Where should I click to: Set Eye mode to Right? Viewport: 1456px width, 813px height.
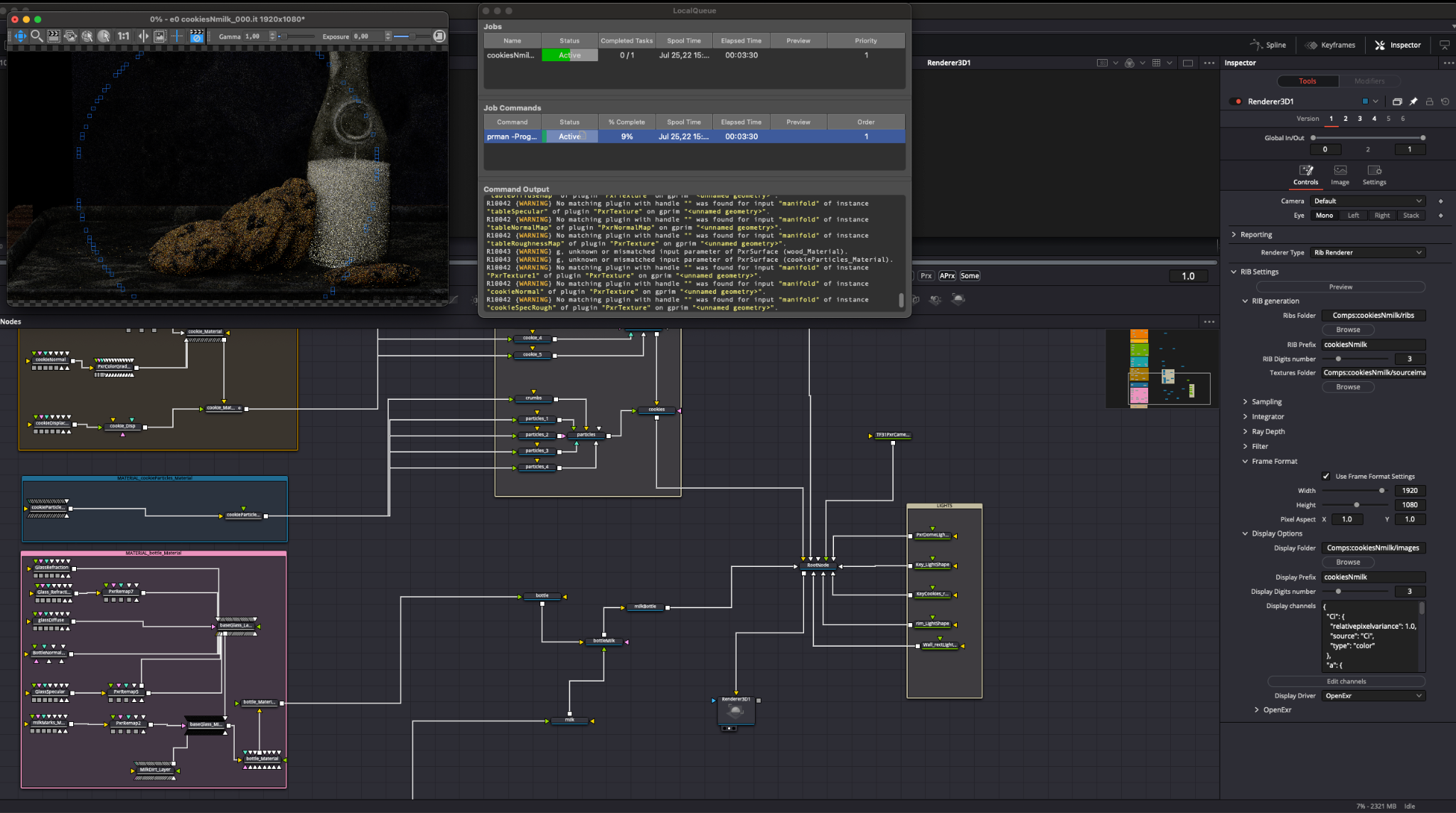1382,216
